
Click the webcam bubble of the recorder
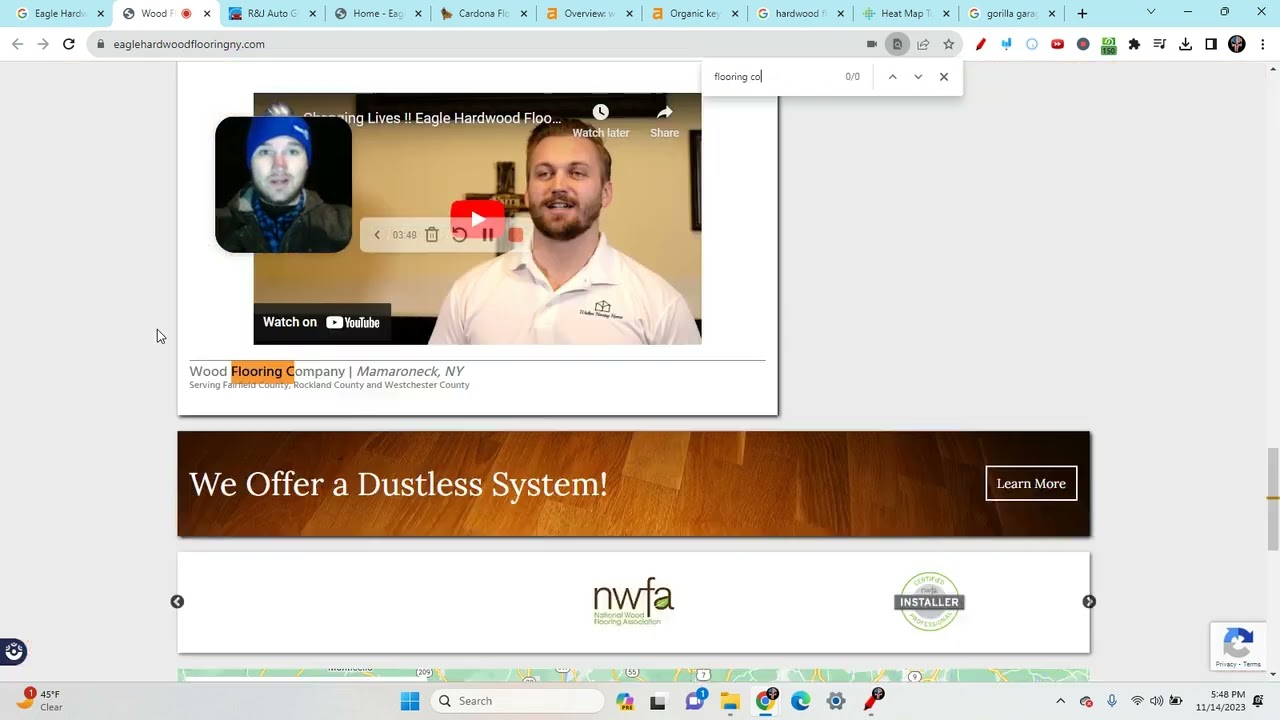point(283,184)
